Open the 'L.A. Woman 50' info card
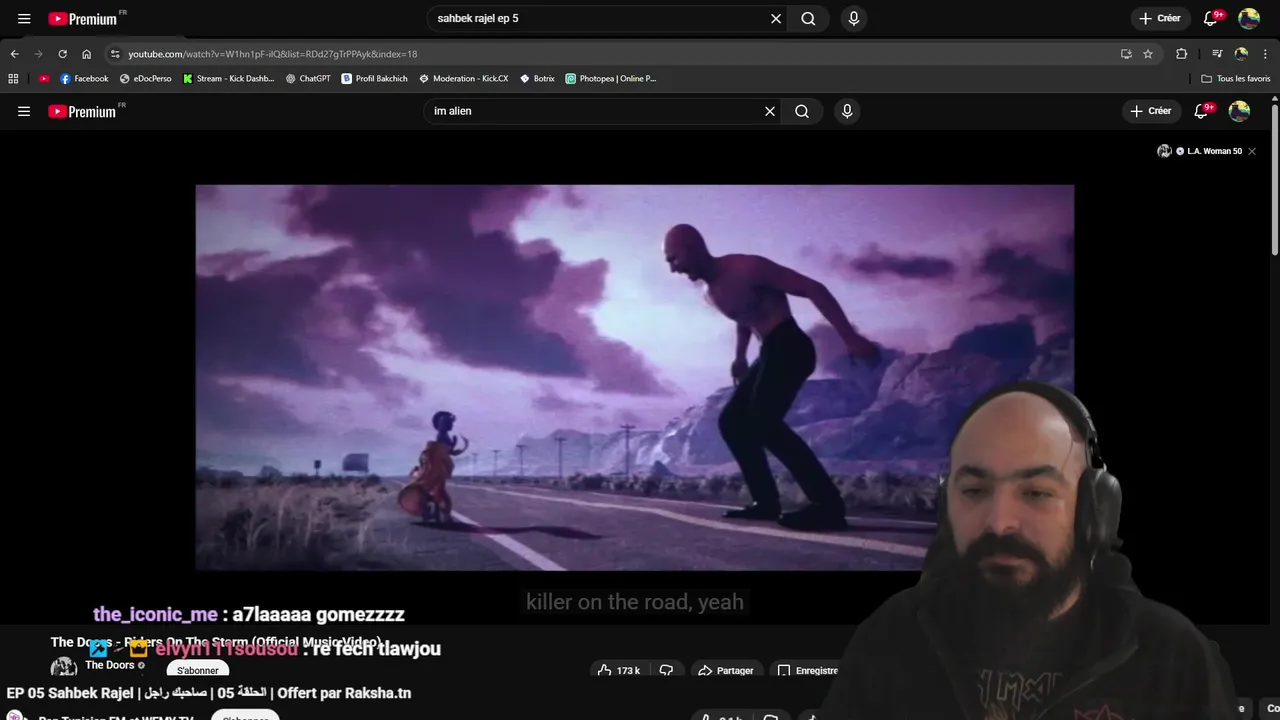 [x=1200, y=151]
